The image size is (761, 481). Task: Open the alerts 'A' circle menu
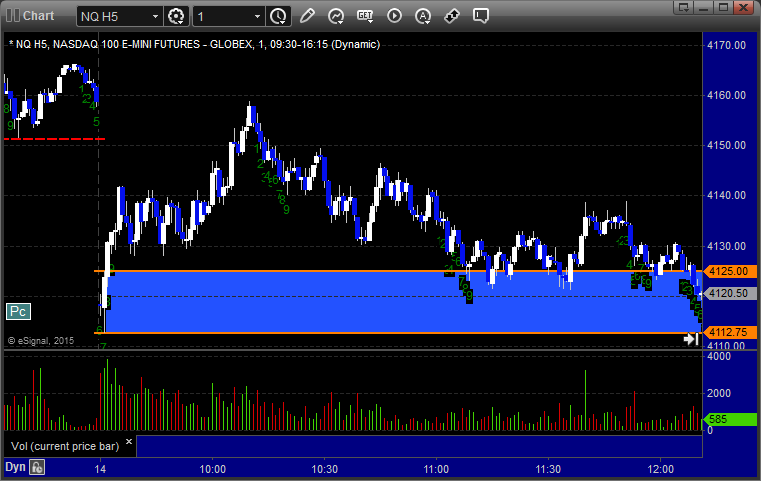[x=423, y=16]
